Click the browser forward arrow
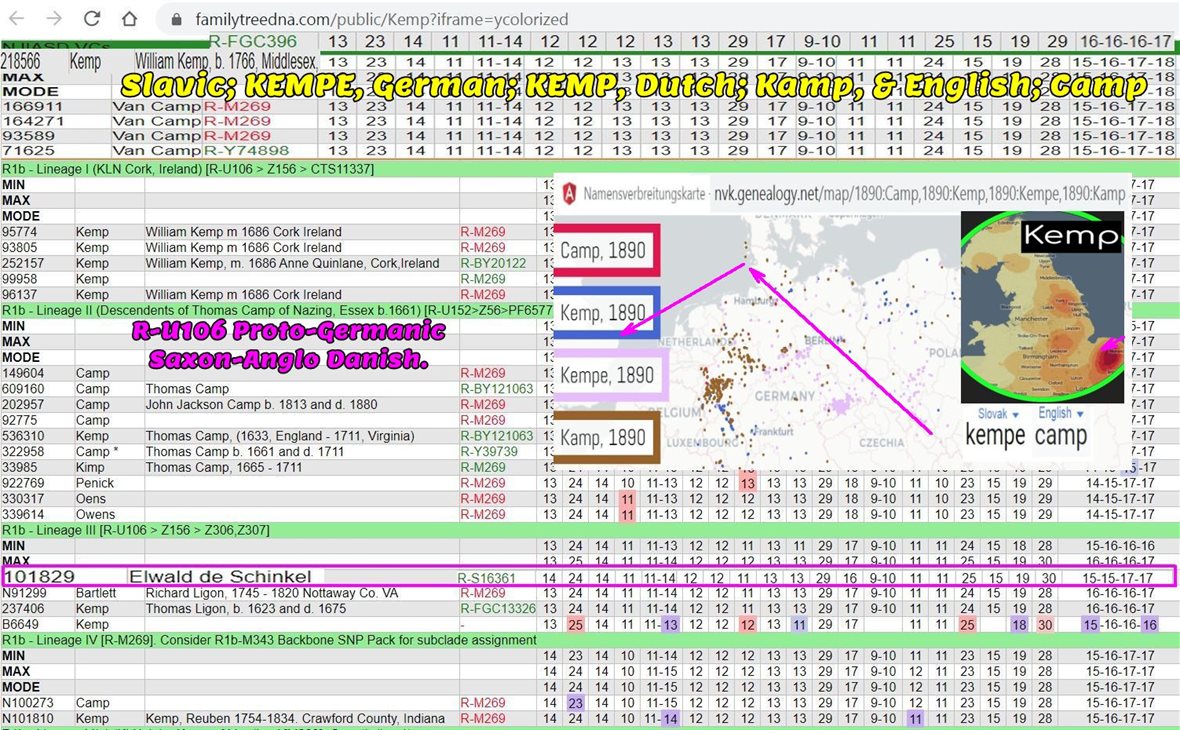Image resolution: width=1180 pixels, height=730 pixels. coord(54,18)
